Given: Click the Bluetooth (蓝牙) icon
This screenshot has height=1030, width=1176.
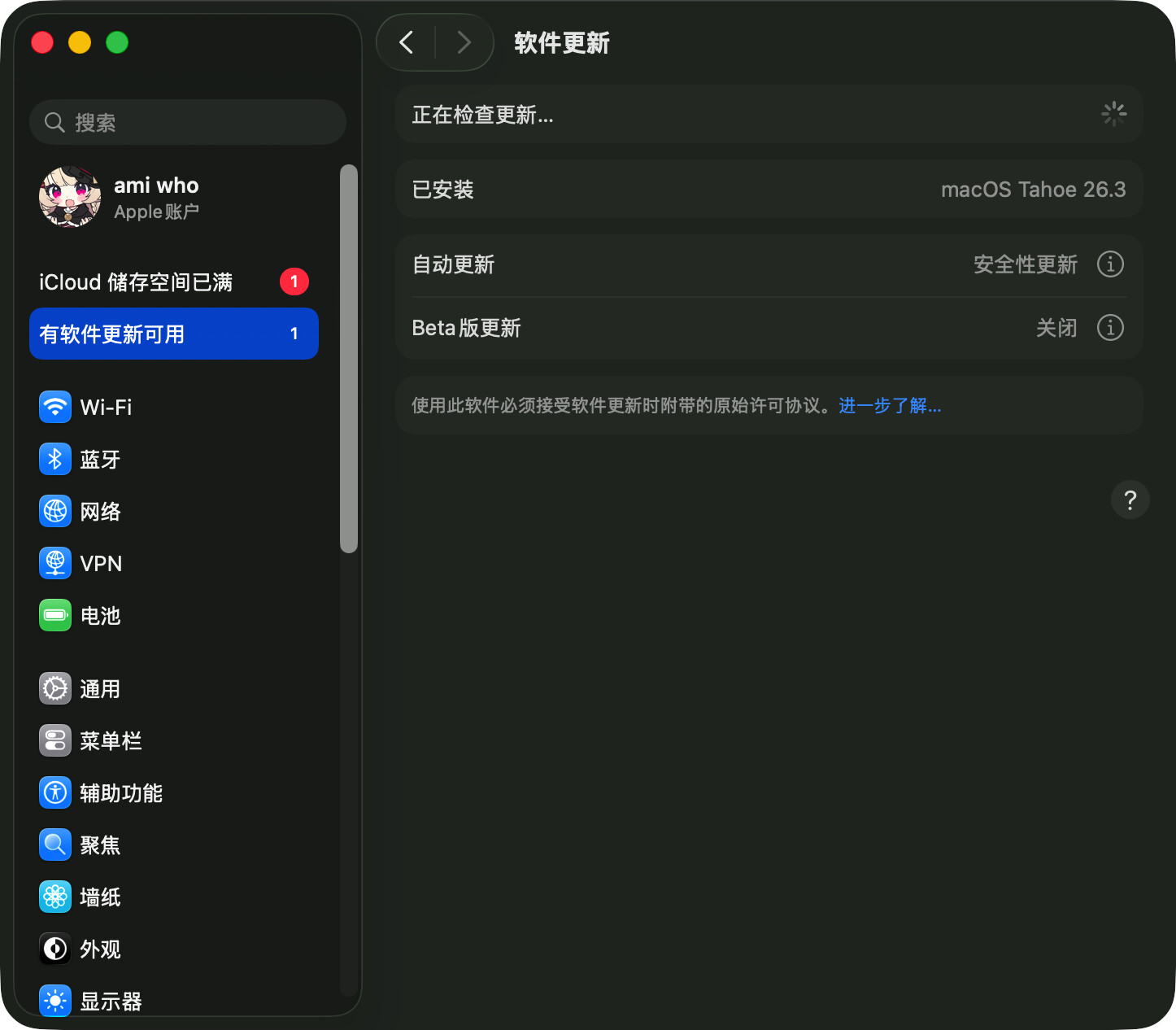Looking at the screenshot, I should coord(55,459).
